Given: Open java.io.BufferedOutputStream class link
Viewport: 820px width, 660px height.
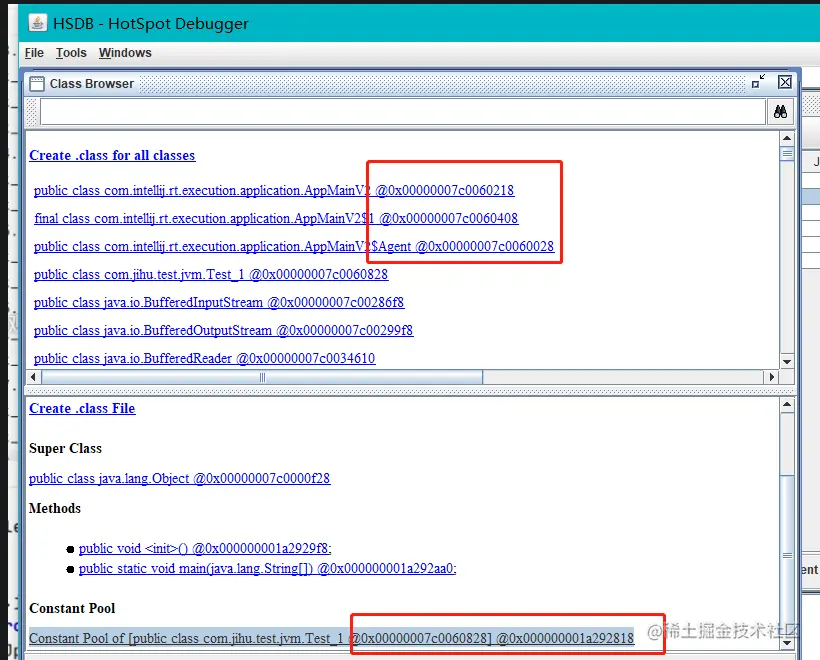Looking at the screenshot, I should coord(223,331).
